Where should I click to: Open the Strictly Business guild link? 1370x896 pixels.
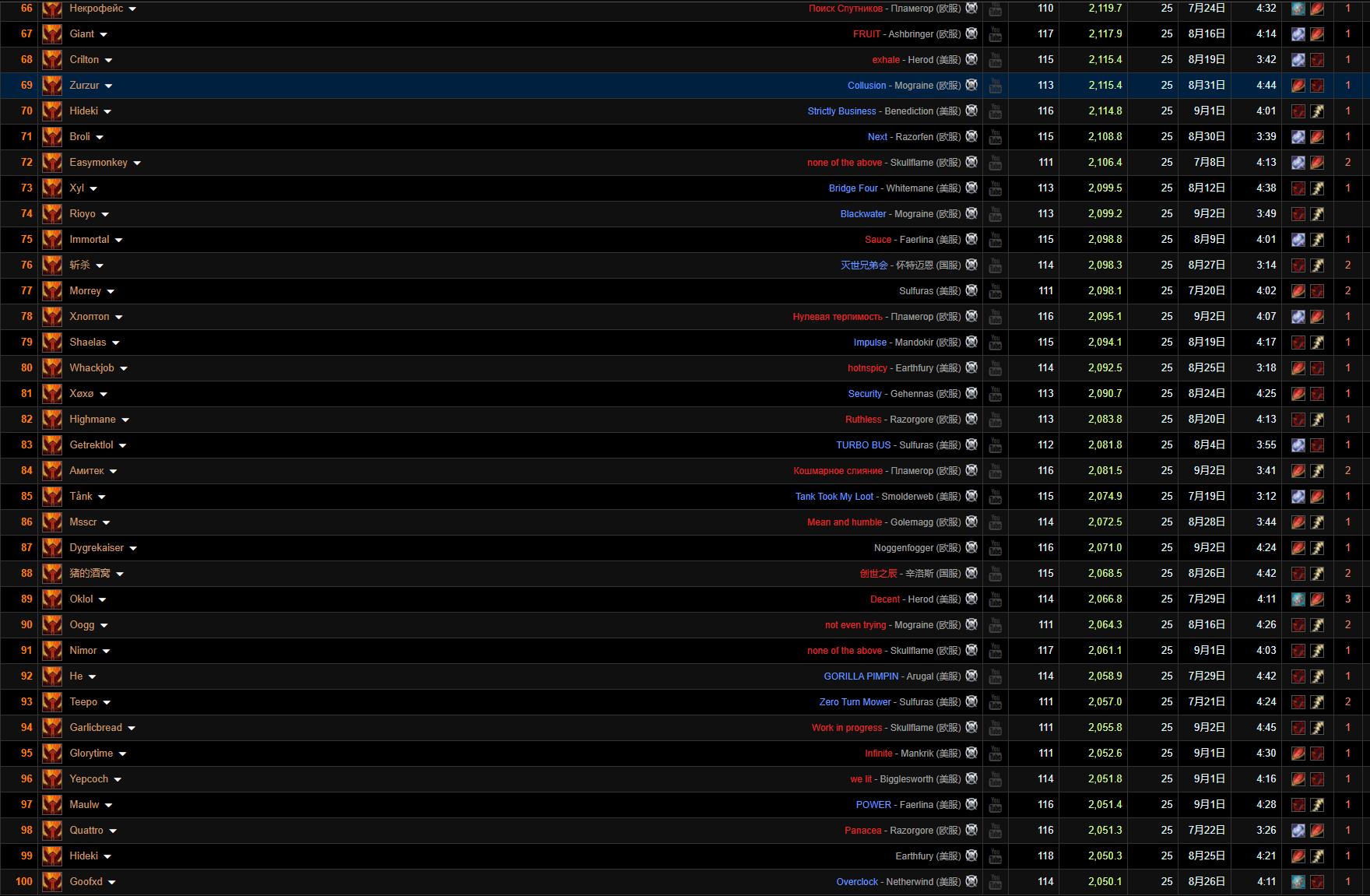(x=841, y=111)
